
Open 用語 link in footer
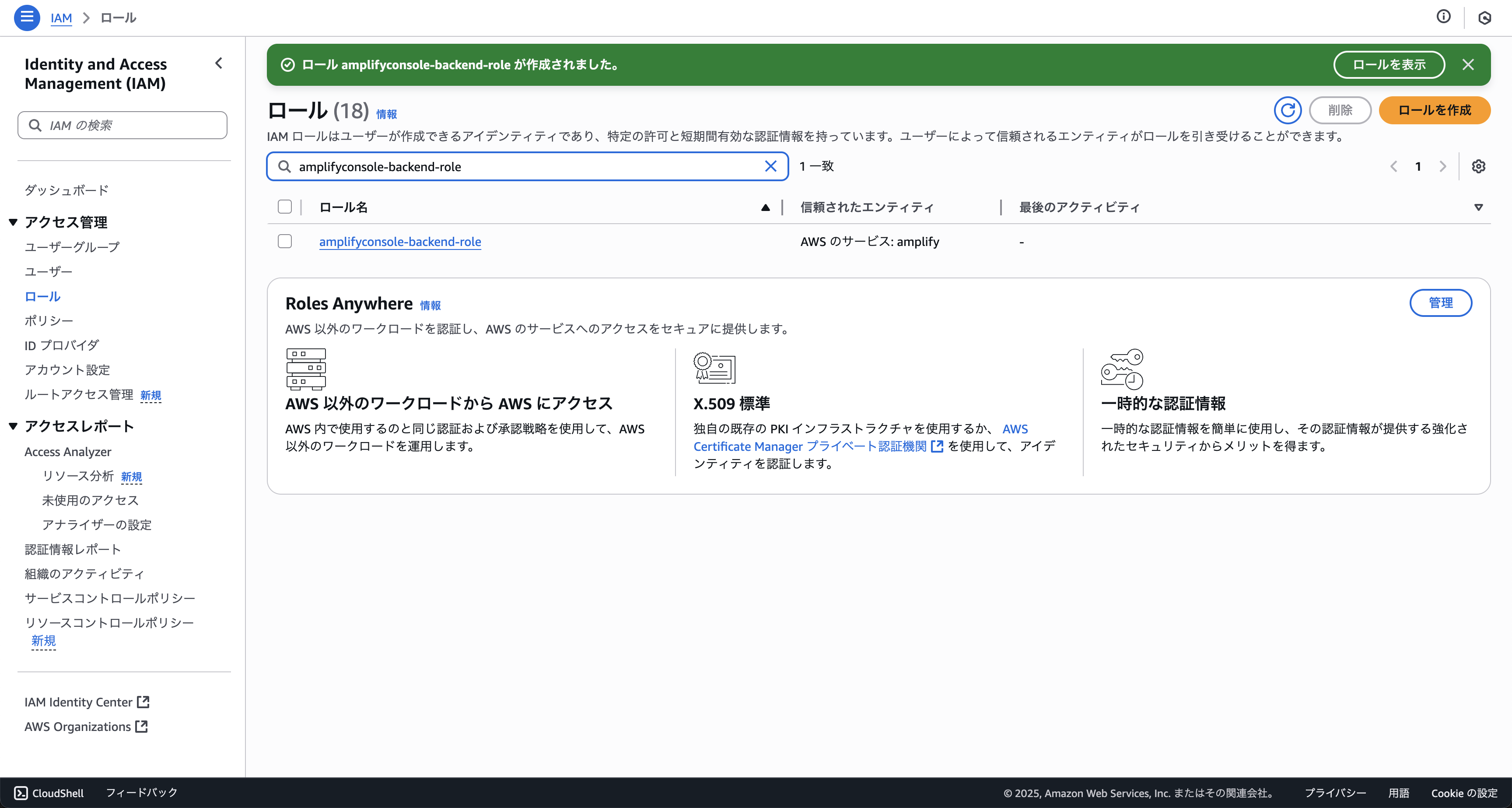pos(1399,793)
